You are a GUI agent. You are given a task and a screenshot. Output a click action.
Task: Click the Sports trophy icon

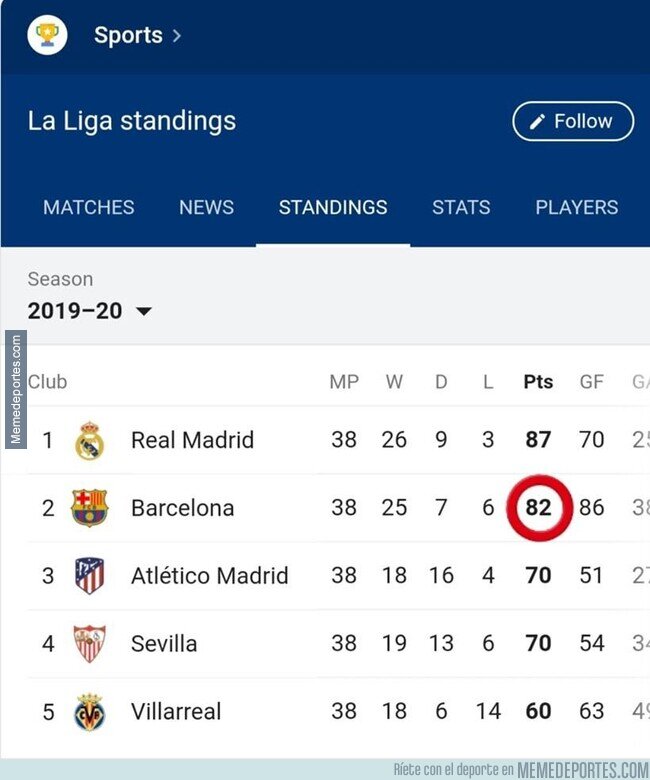click(47, 36)
